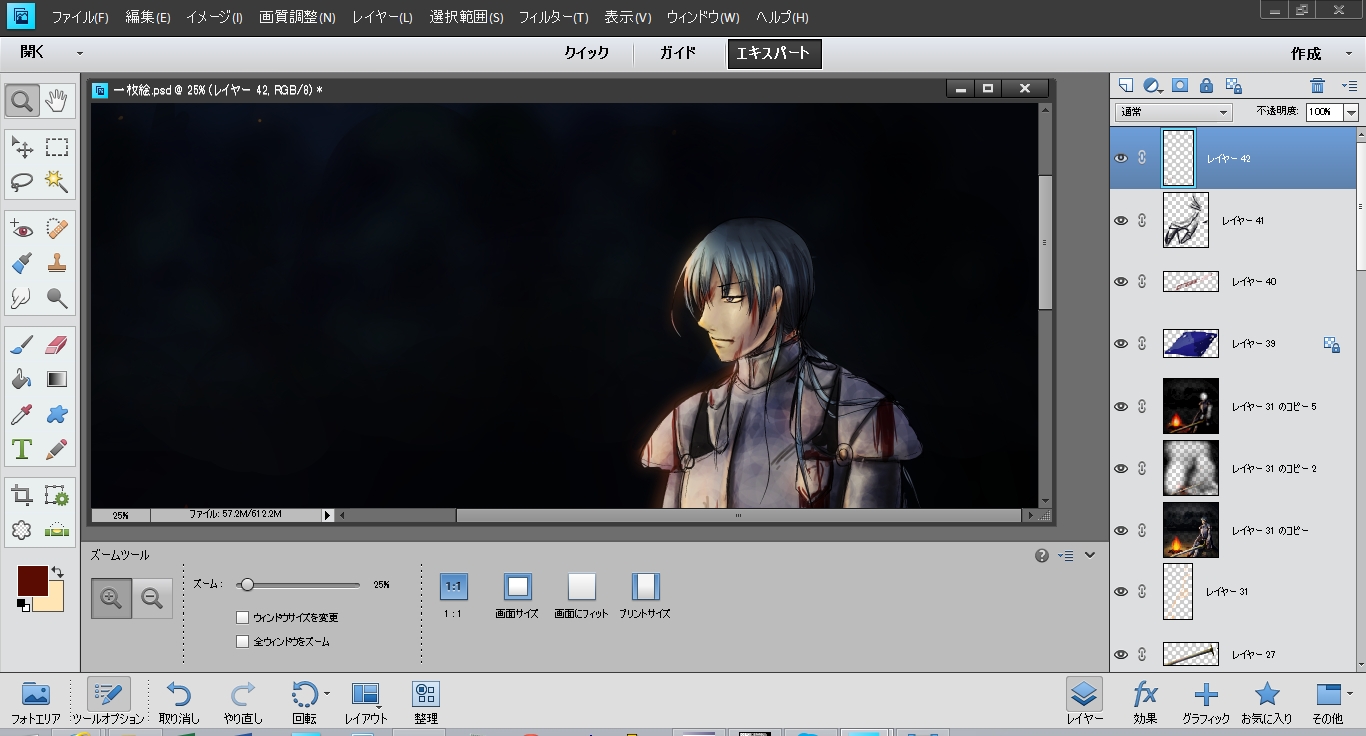Select the Eyedropper color picker tool
The height and width of the screenshot is (736, 1366).
pyautogui.click(x=22, y=414)
